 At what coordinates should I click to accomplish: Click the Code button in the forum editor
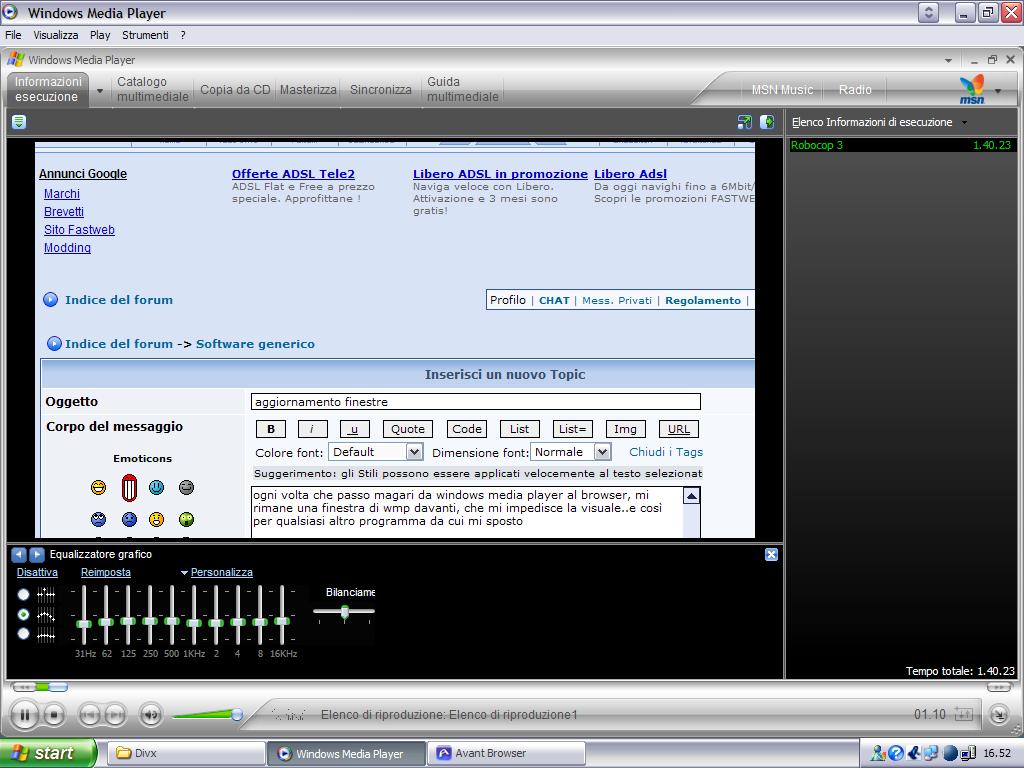click(467, 429)
